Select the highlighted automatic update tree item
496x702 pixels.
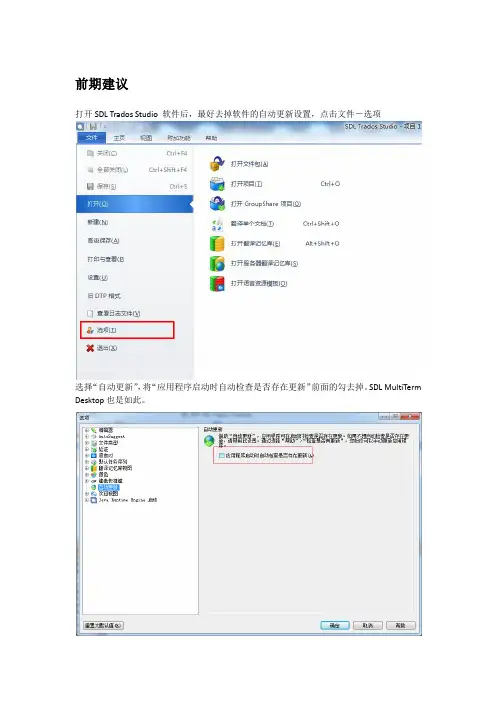click(x=109, y=487)
